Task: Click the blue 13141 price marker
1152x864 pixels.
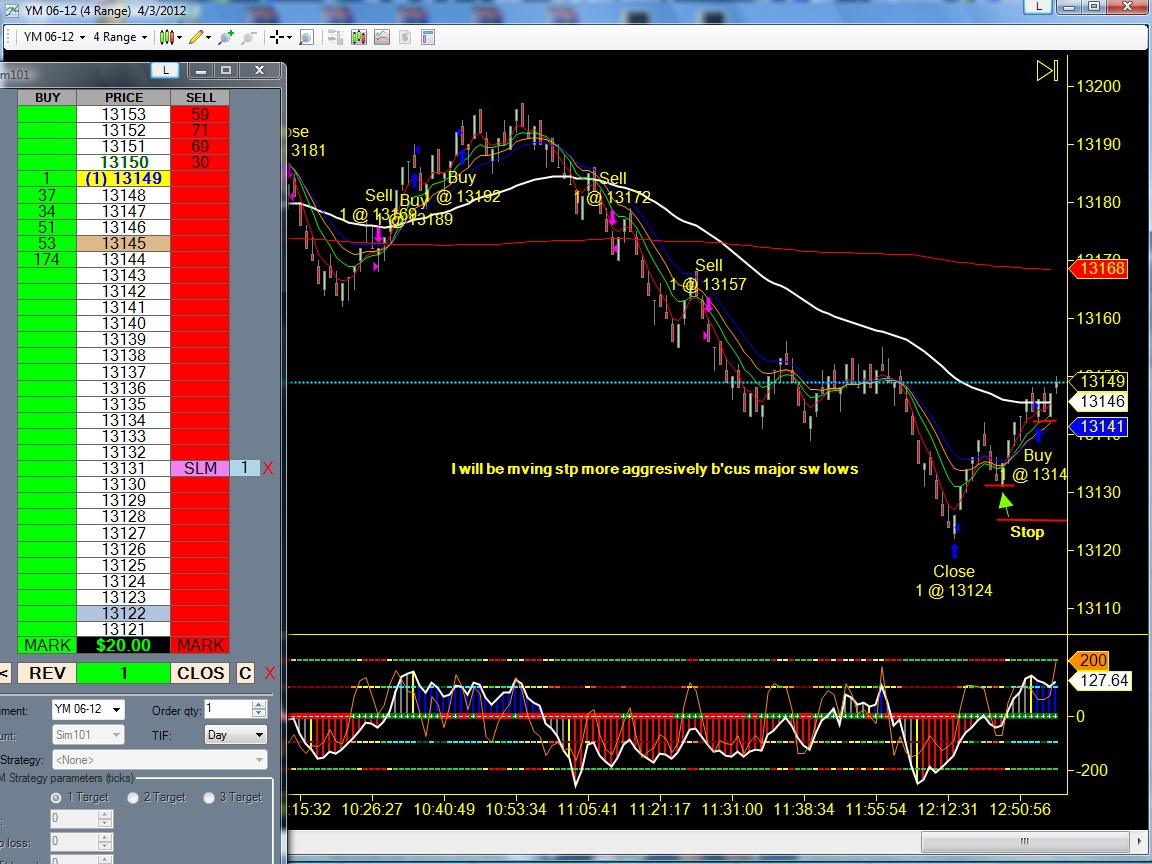Action: point(1098,427)
